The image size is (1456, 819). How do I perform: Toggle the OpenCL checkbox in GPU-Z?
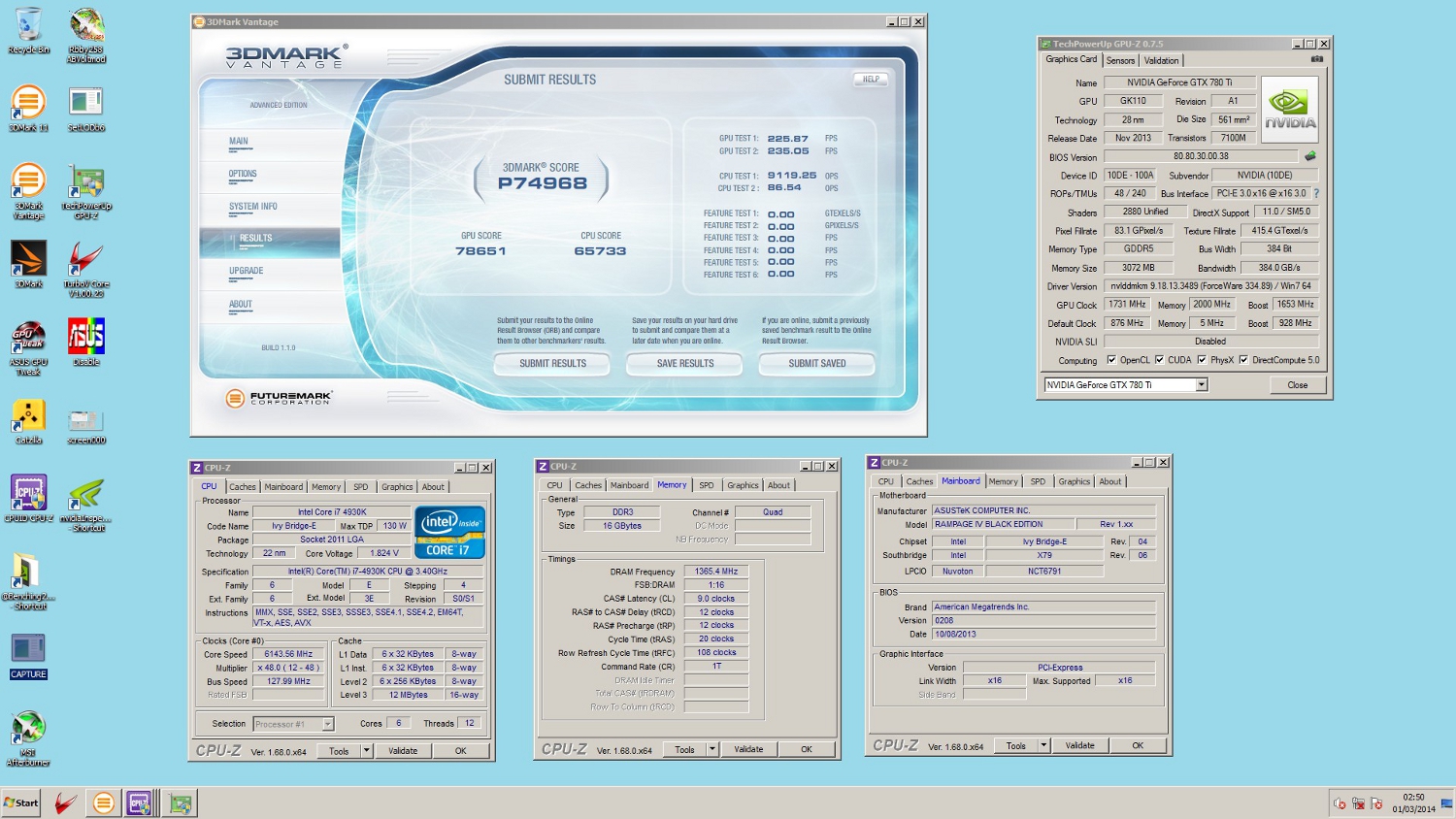tap(1111, 360)
